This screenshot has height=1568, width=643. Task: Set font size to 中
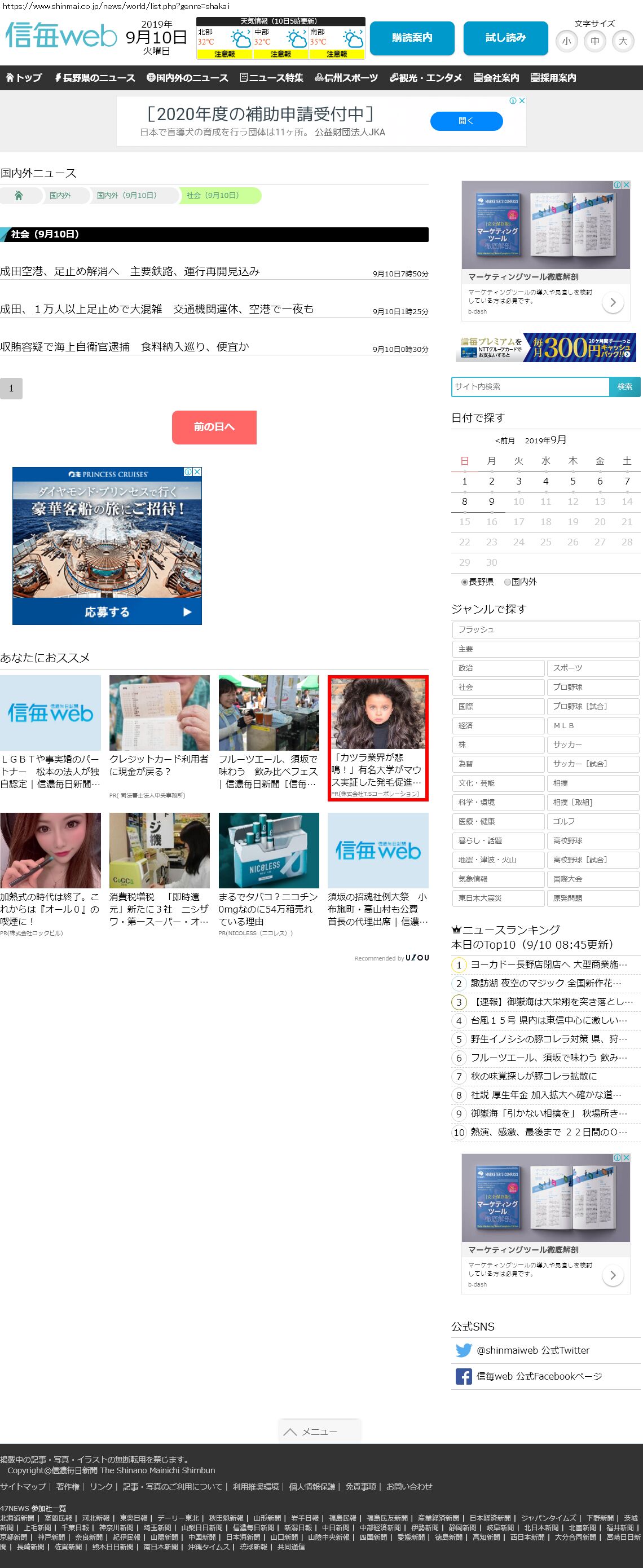point(595,41)
